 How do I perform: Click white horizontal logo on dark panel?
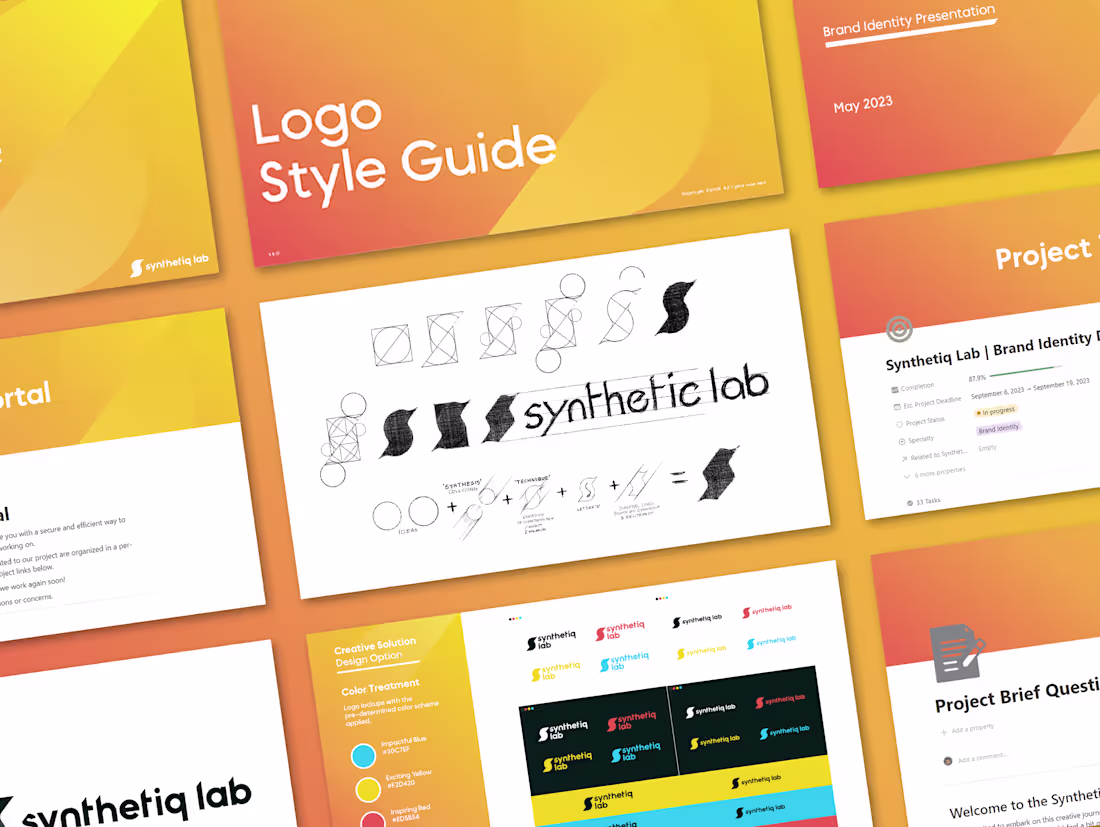(x=711, y=710)
